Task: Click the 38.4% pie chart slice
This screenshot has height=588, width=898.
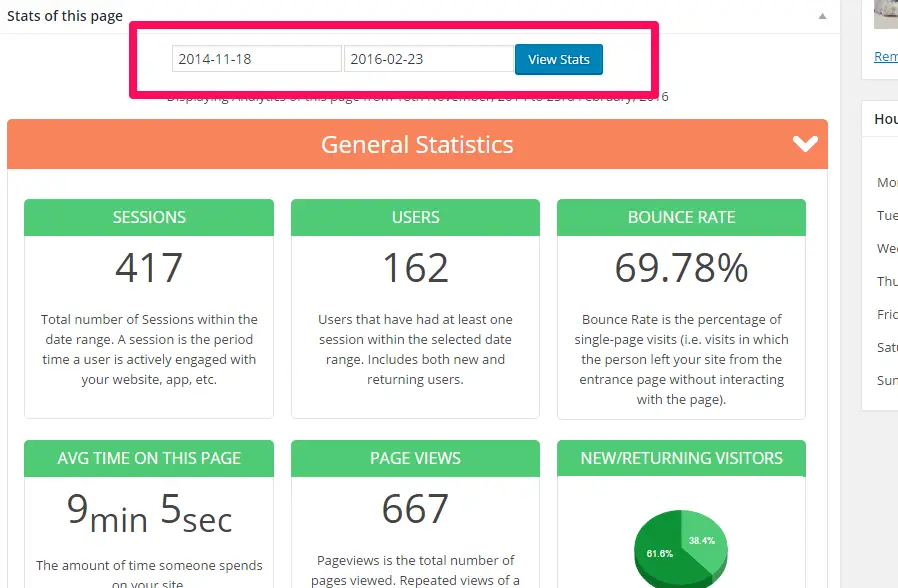Action: point(703,539)
